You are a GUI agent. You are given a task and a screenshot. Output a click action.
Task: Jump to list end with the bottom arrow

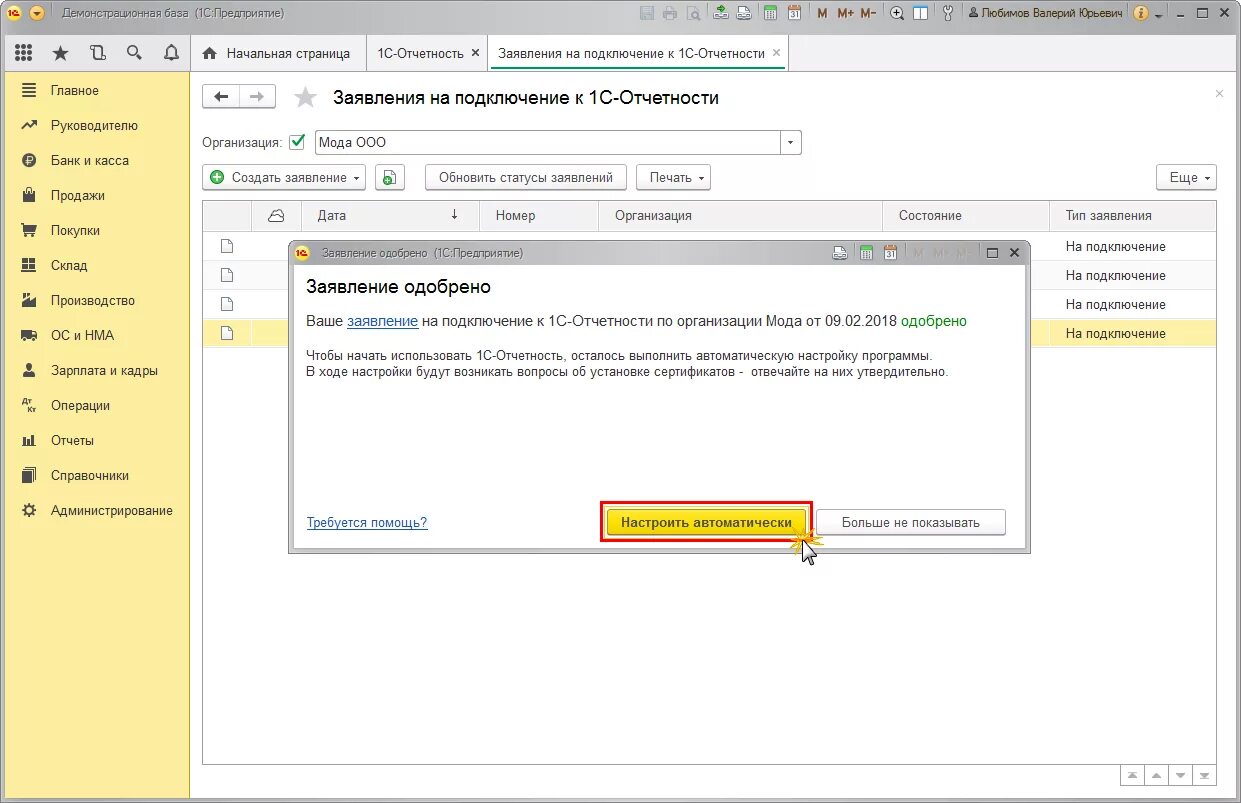1204,775
